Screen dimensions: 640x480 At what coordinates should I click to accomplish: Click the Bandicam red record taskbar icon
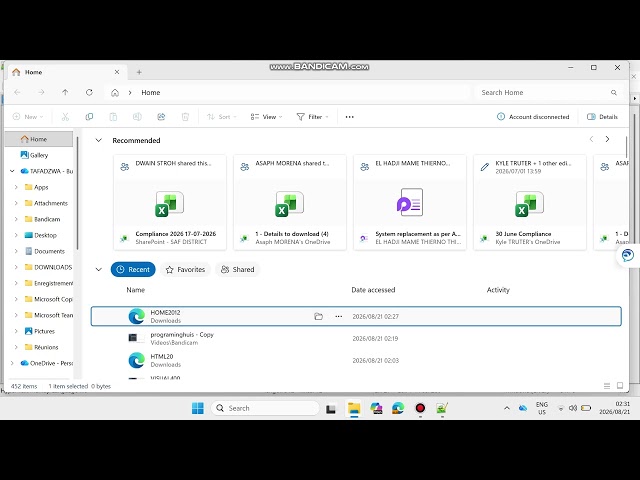[x=420, y=408]
